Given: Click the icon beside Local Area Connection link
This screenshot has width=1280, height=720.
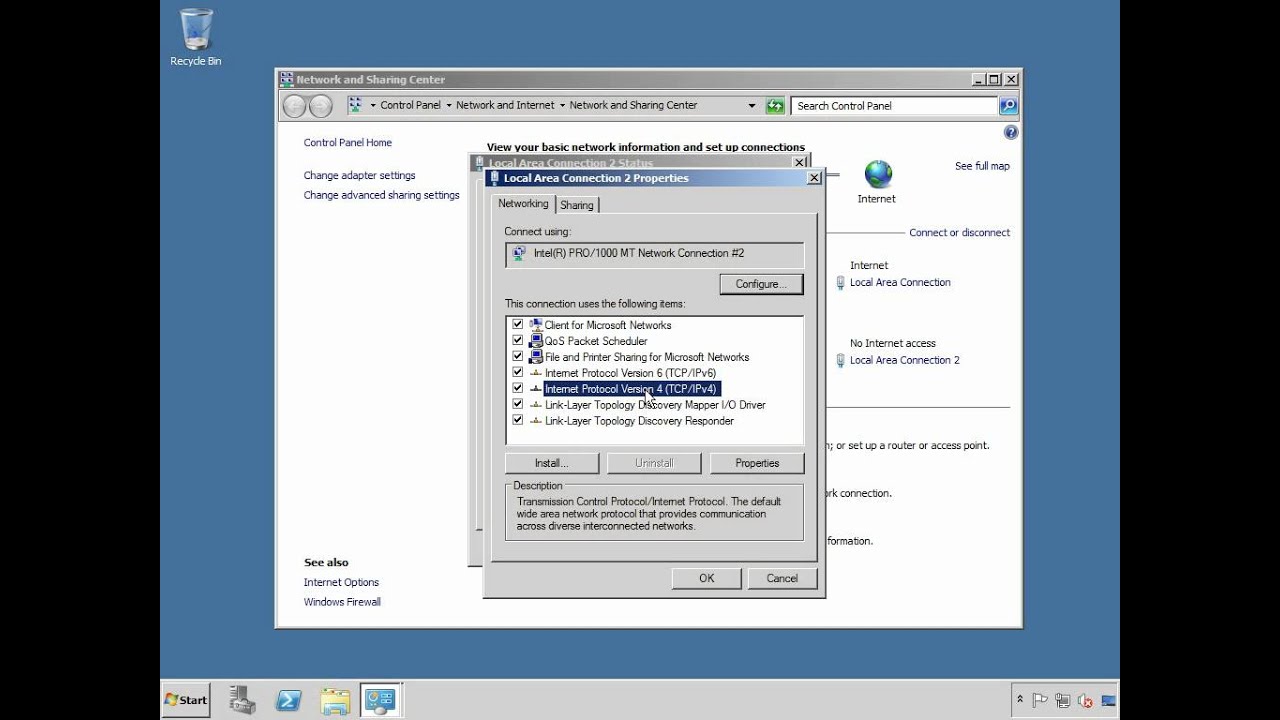Looking at the screenshot, I should 840,282.
